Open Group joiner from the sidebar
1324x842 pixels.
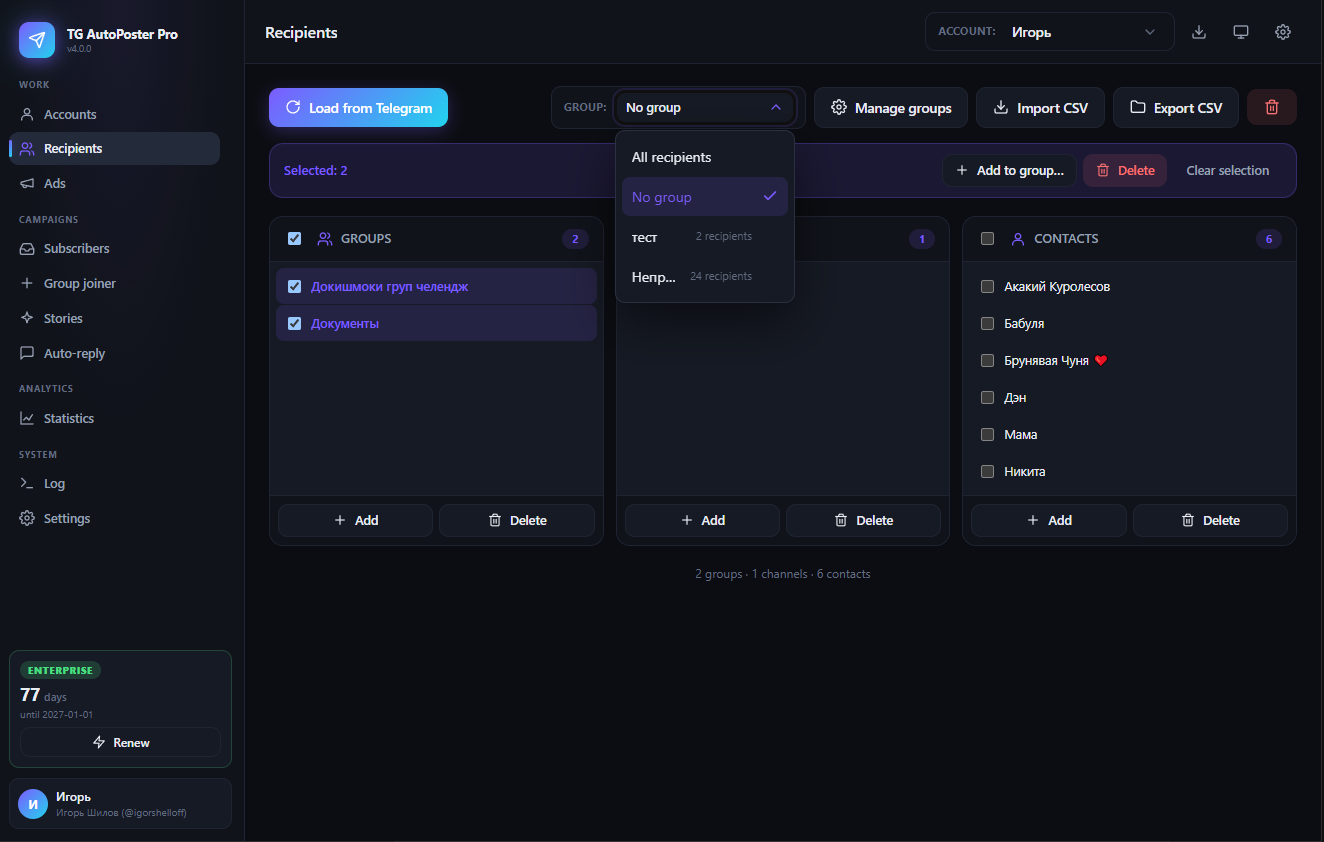pyautogui.click(x=115, y=283)
